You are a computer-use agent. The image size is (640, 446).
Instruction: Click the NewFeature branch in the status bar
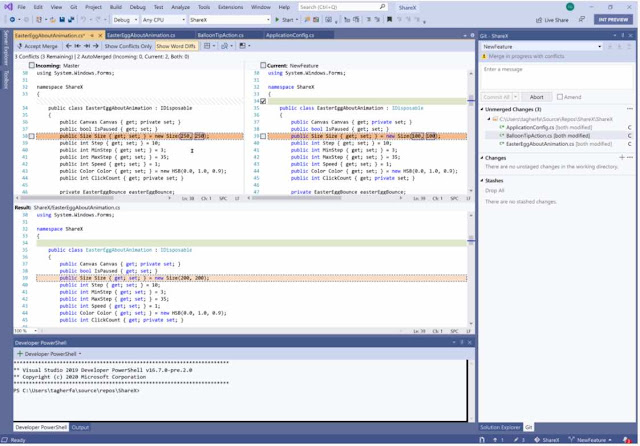click(x=590, y=440)
